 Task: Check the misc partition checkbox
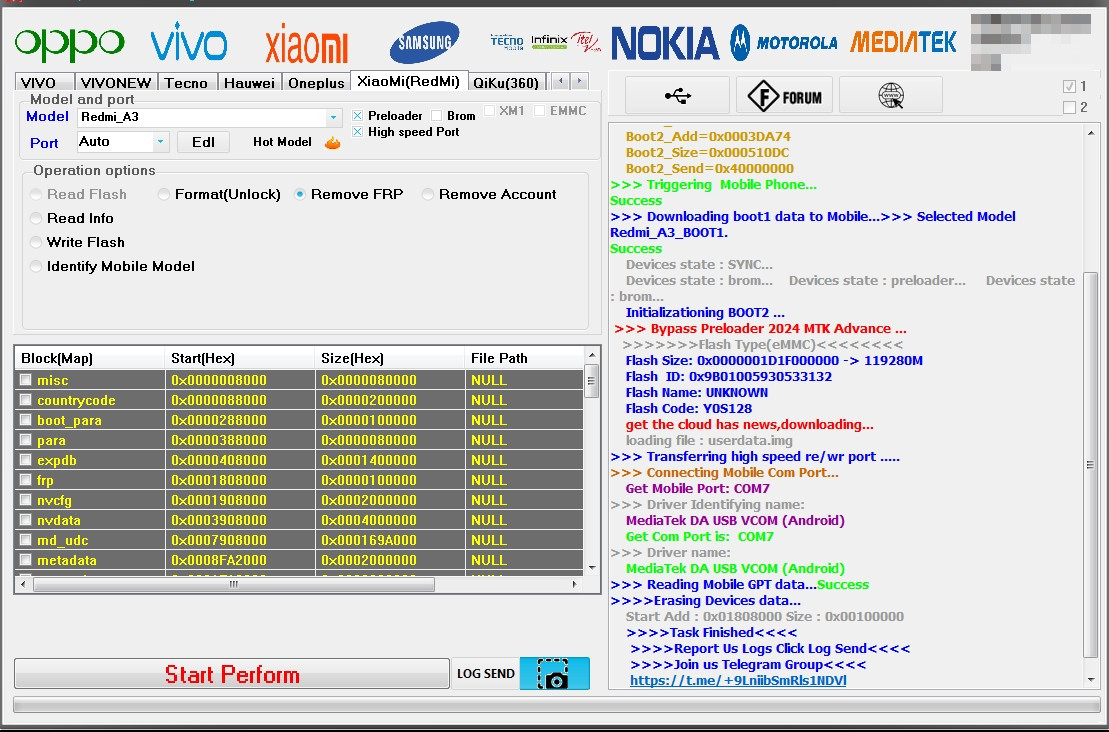[25, 380]
